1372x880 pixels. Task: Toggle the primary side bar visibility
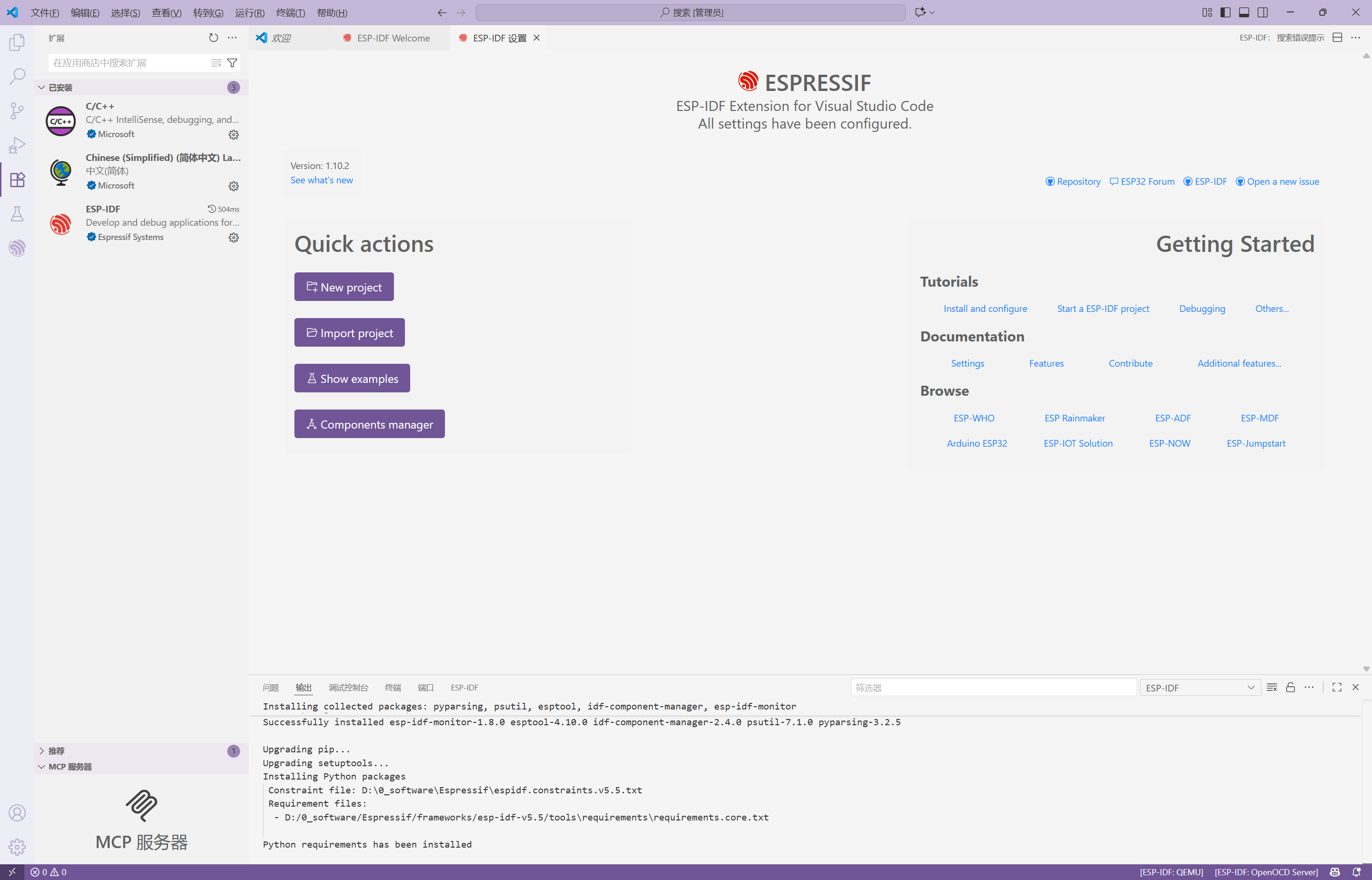1225,12
